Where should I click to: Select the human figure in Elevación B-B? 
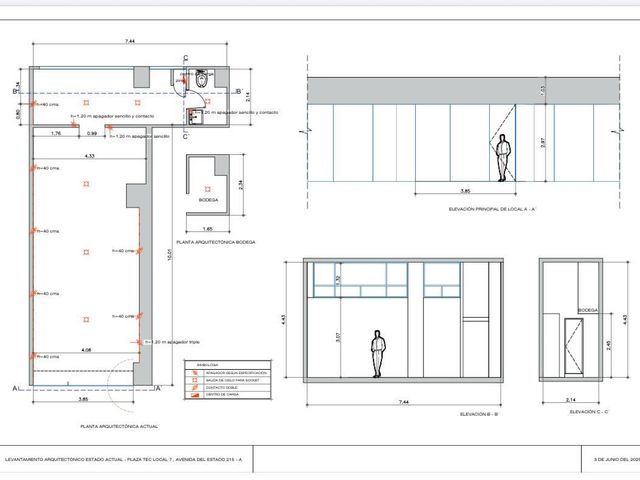(378, 354)
